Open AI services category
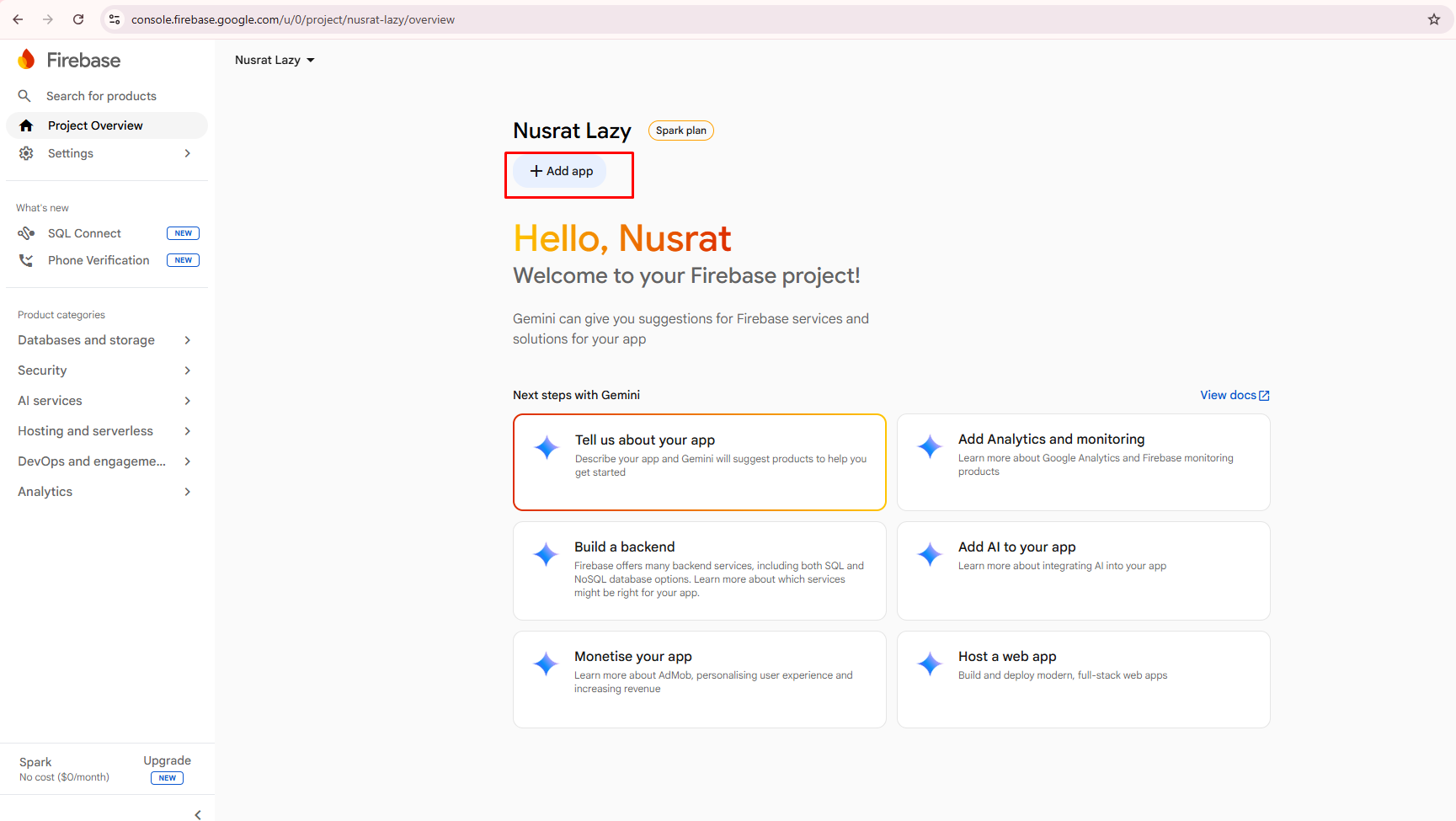The width and height of the screenshot is (1456, 821). [106, 401]
